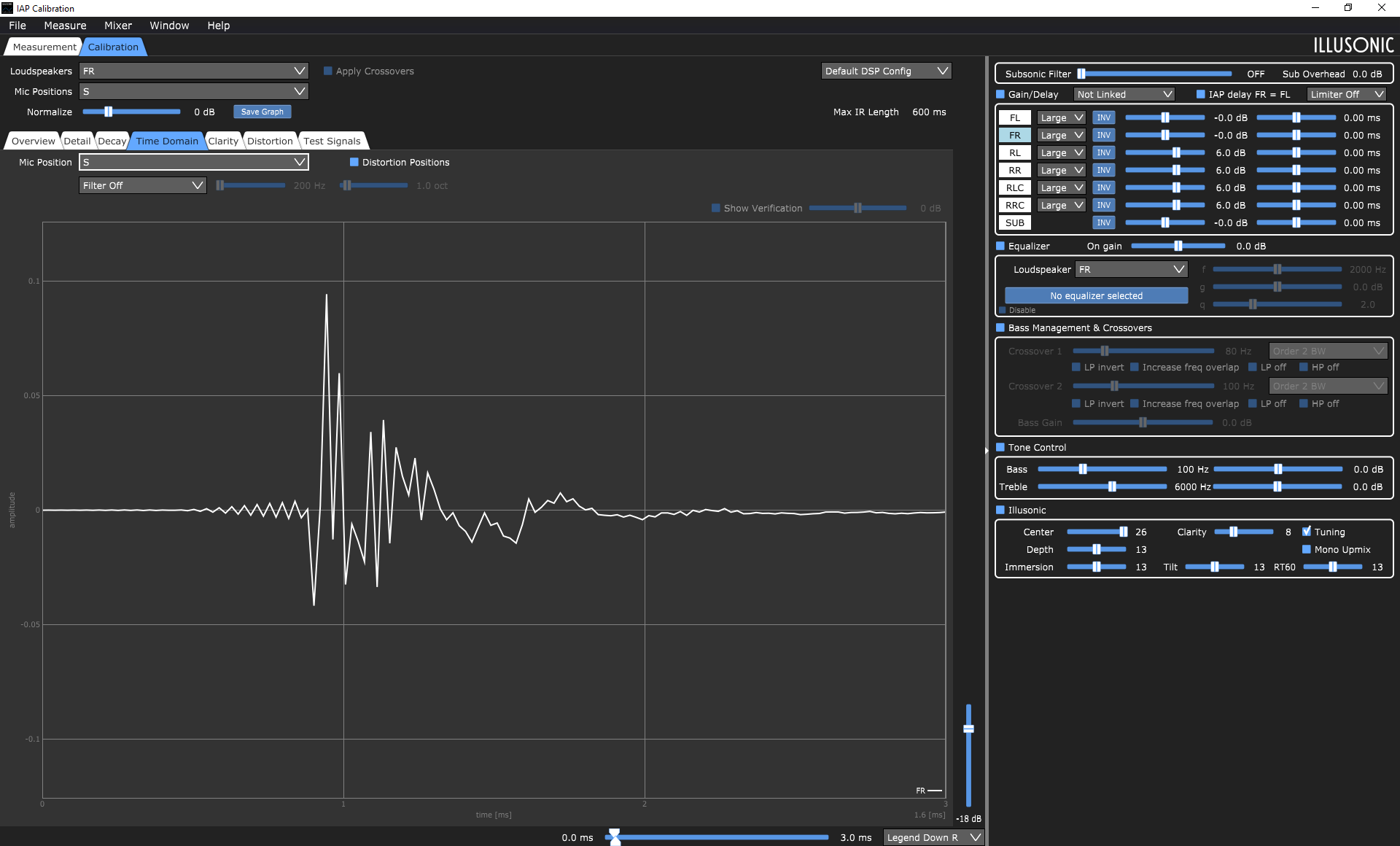Click the Treble frequency slider handle
This screenshot has width=1400, height=846.
[1112, 486]
